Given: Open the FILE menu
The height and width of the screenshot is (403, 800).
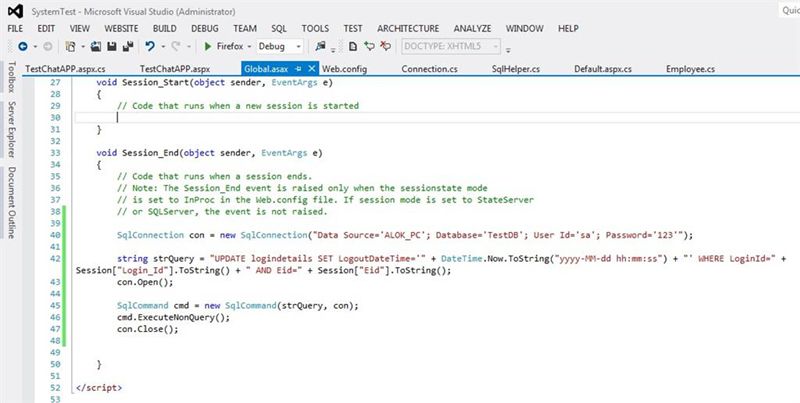Looking at the screenshot, I should tap(15, 29).
